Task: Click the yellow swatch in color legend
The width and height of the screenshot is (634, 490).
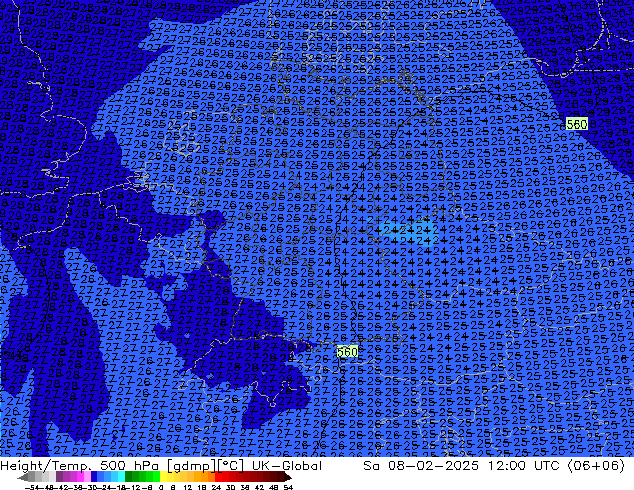Action: (x=163, y=476)
